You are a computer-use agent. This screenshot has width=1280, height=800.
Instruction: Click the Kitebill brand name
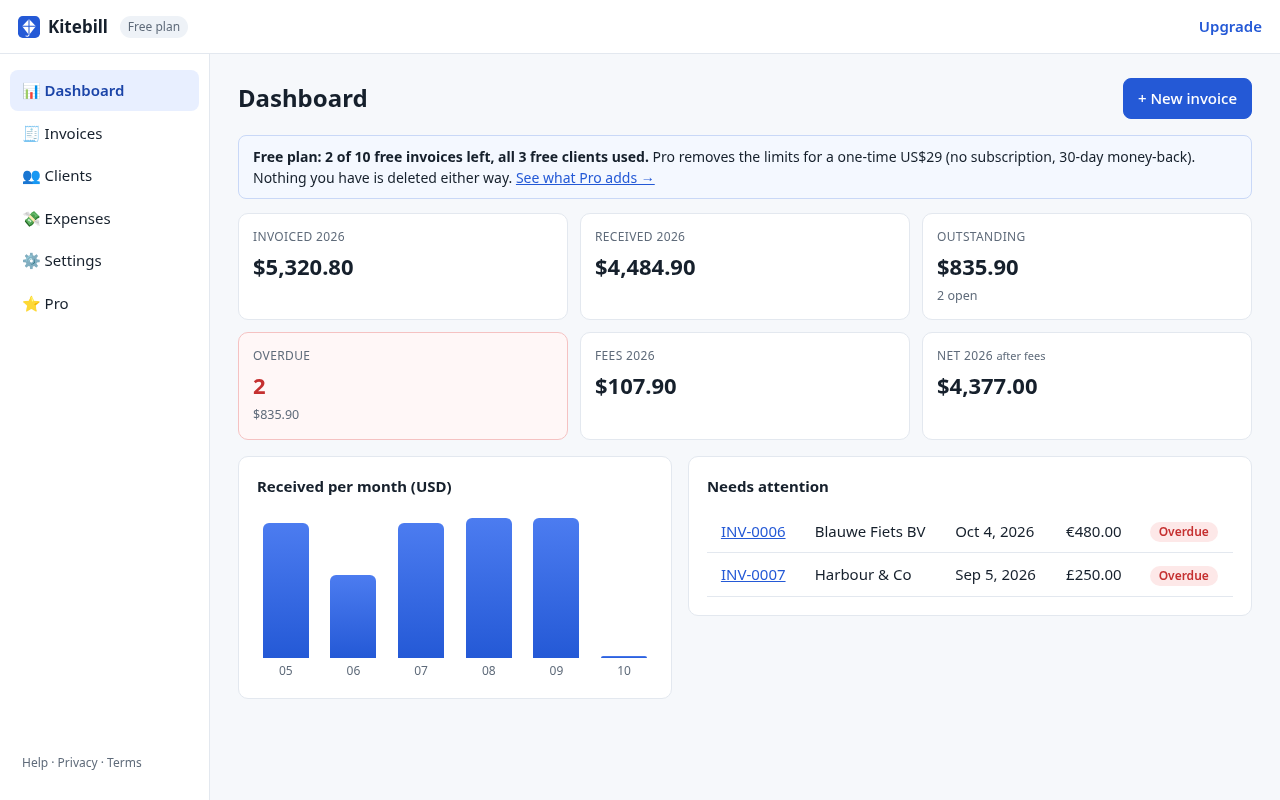(x=78, y=27)
